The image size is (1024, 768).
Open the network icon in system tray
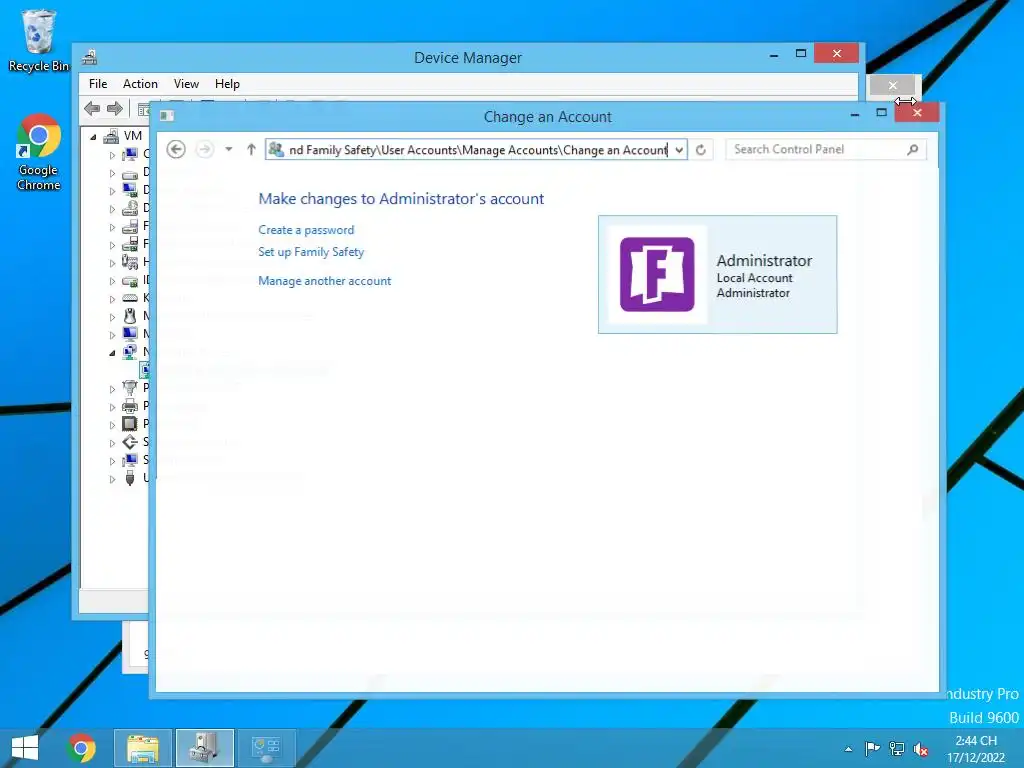tap(897, 749)
